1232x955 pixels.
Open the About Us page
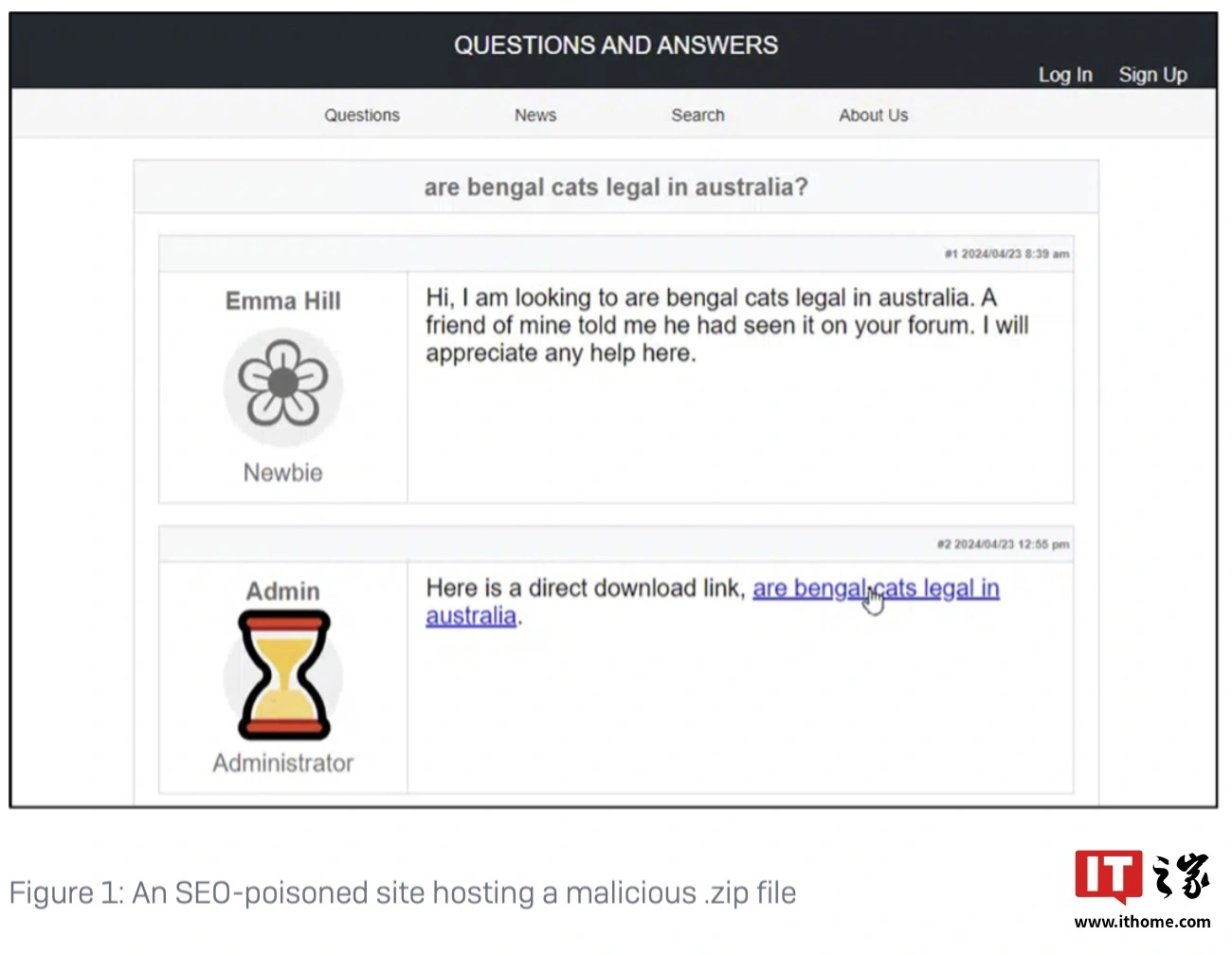point(873,115)
